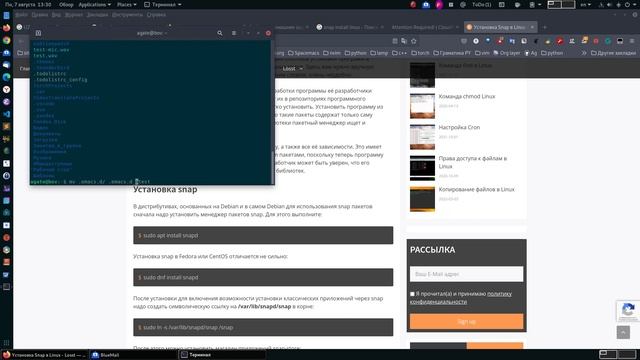Click the 'Настройка Cron' thumbnail image
The height and width of the screenshot is (360, 640).
(x=422, y=137)
